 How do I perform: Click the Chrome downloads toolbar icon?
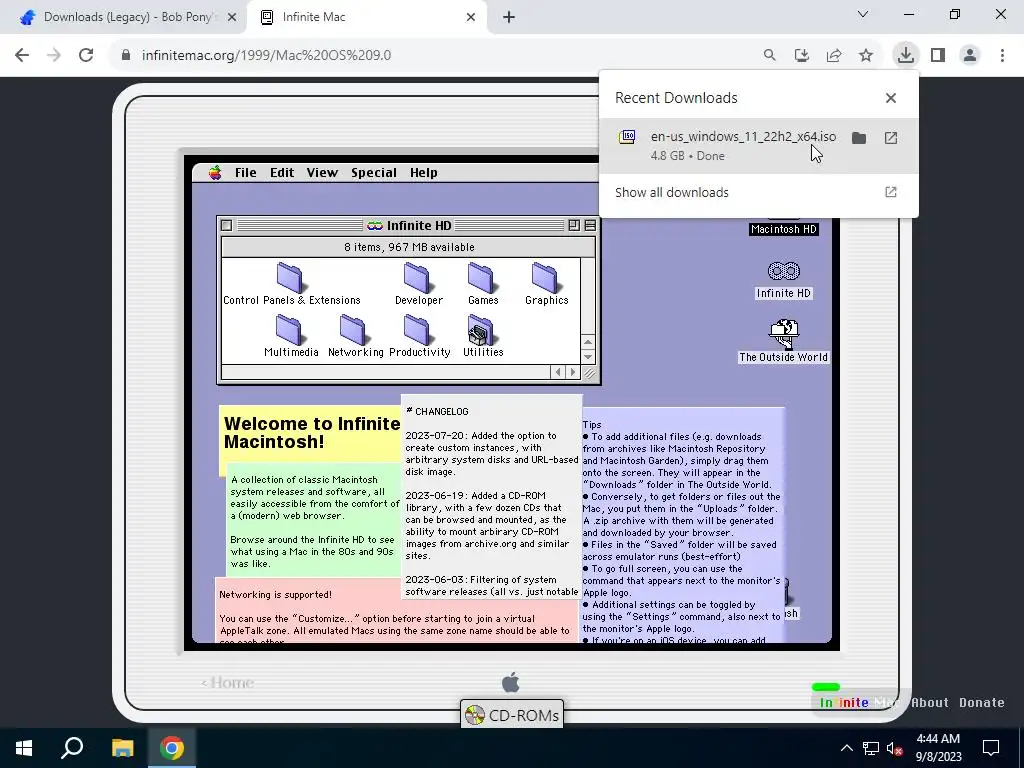coord(906,55)
